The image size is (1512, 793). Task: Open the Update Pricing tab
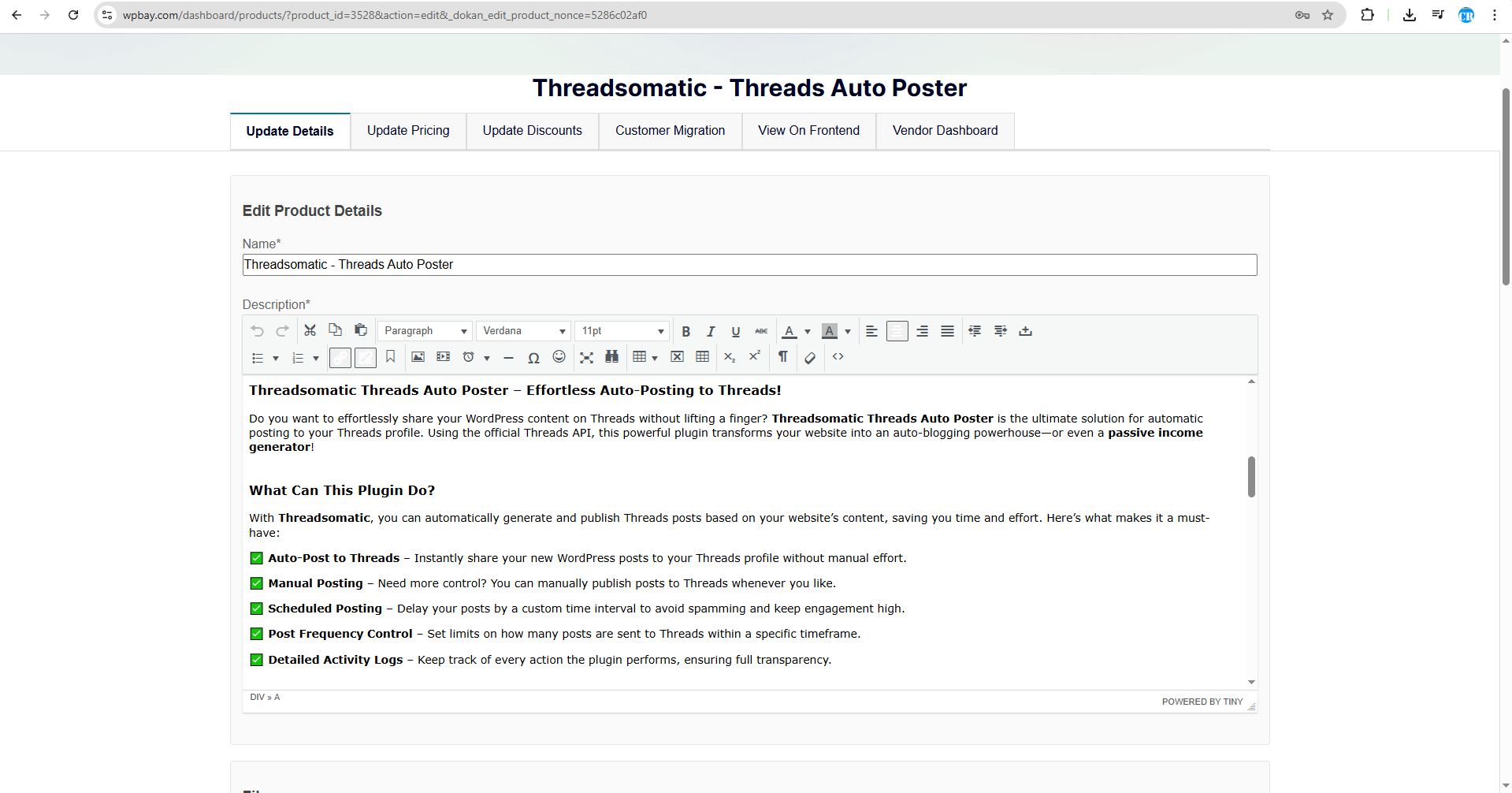point(408,131)
